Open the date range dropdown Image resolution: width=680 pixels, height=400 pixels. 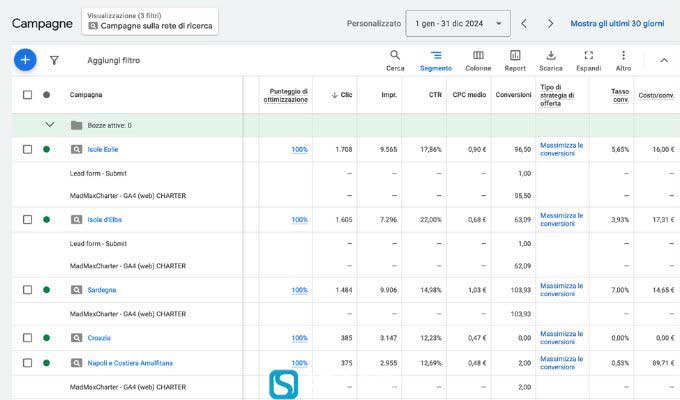click(458, 23)
